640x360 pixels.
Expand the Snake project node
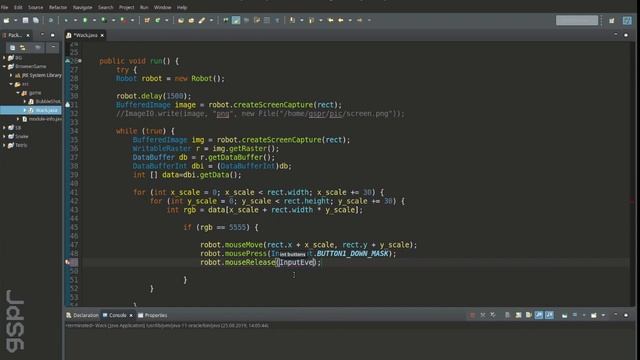(x=4, y=136)
